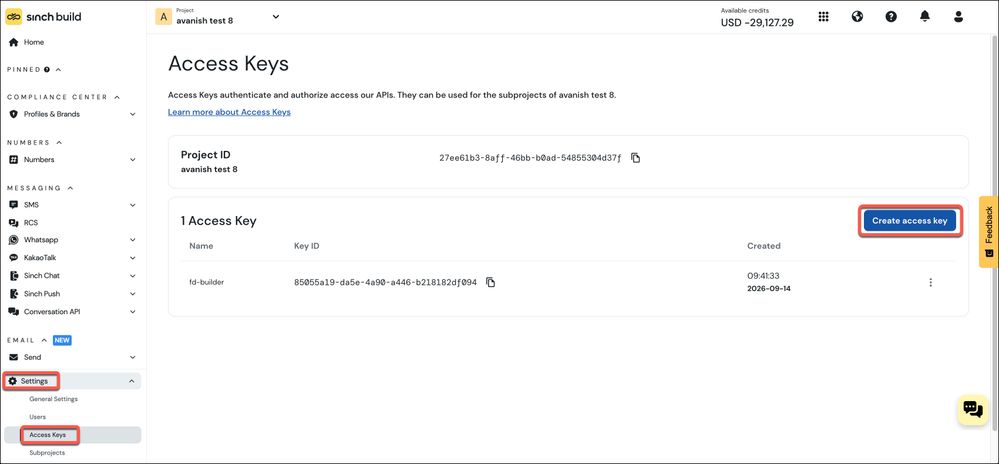Screen dimensions: 999x464
Task: Open the help question mark icon
Action: tap(891, 17)
